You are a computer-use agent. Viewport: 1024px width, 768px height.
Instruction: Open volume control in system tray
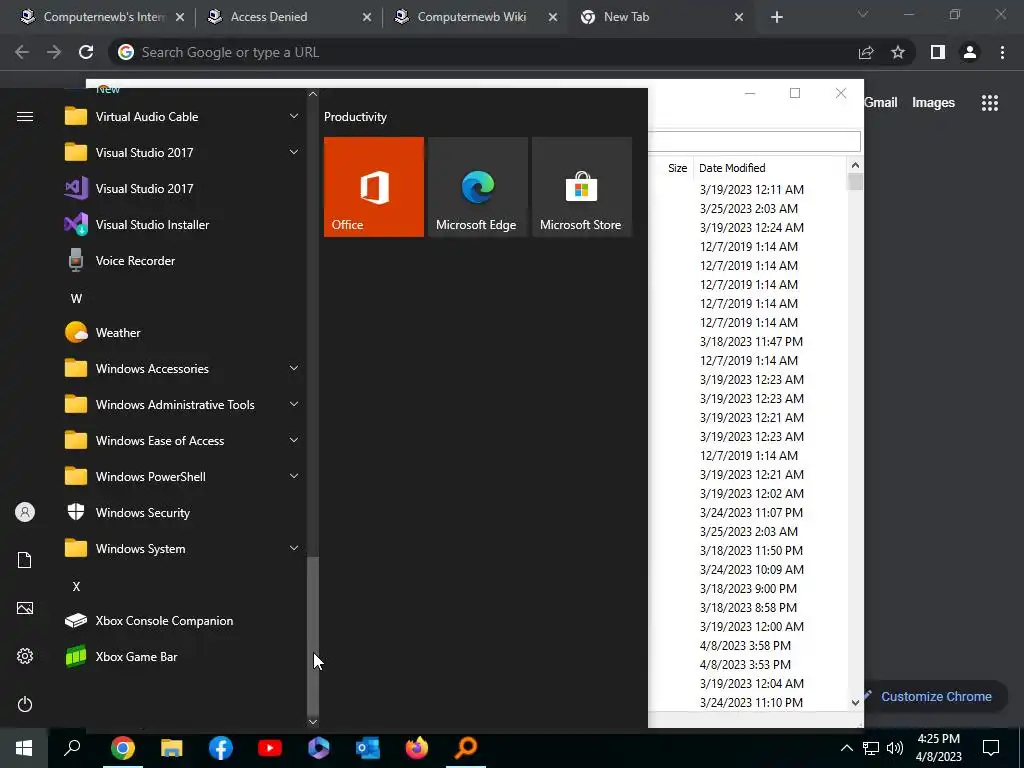tap(895, 748)
